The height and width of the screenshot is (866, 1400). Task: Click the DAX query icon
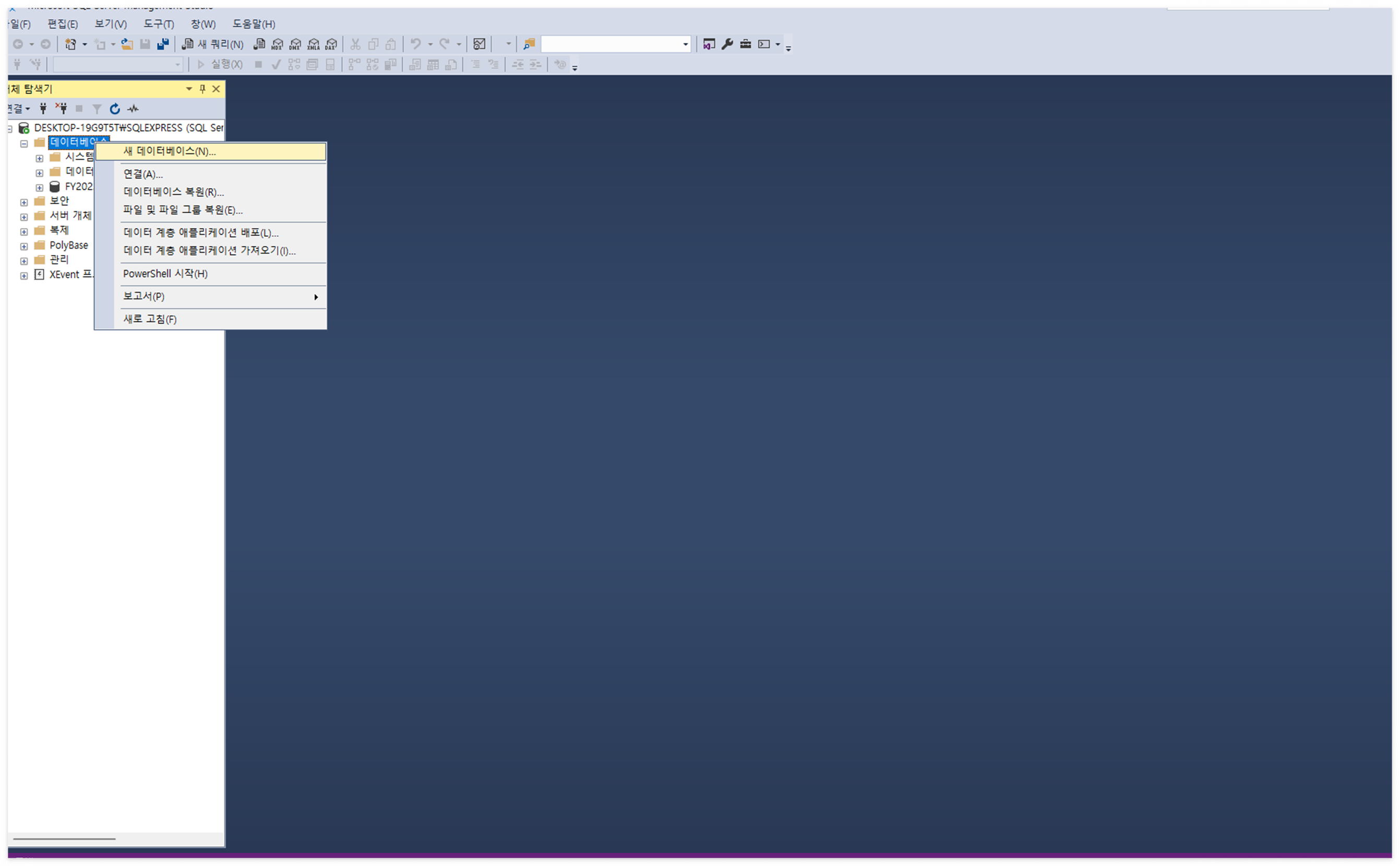331,44
